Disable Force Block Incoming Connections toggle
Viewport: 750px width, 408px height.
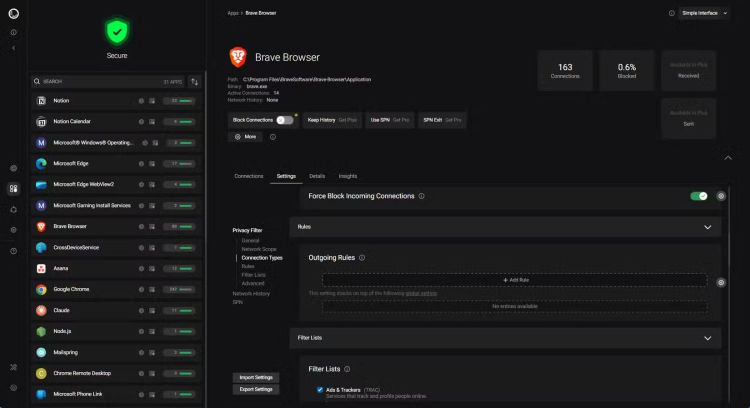tap(699, 196)
